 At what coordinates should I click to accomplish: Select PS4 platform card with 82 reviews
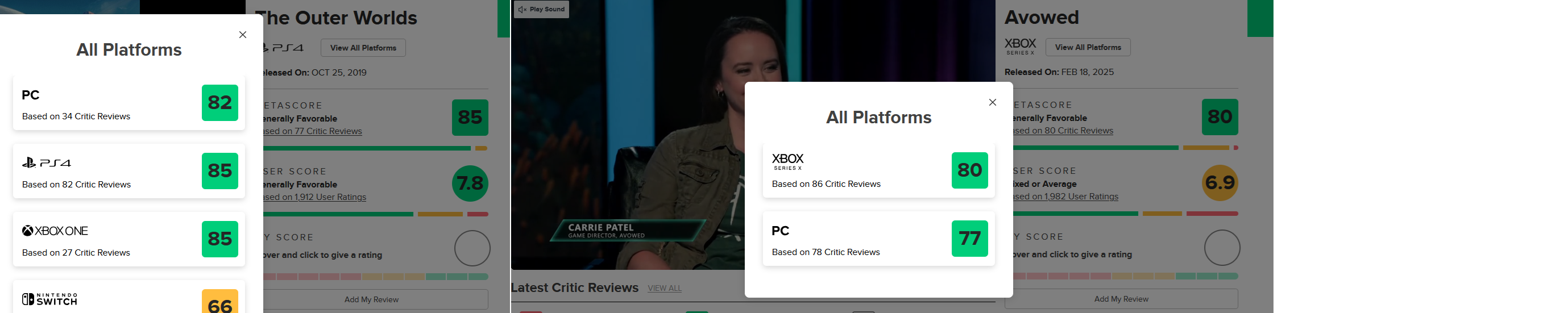click(129, 171)
